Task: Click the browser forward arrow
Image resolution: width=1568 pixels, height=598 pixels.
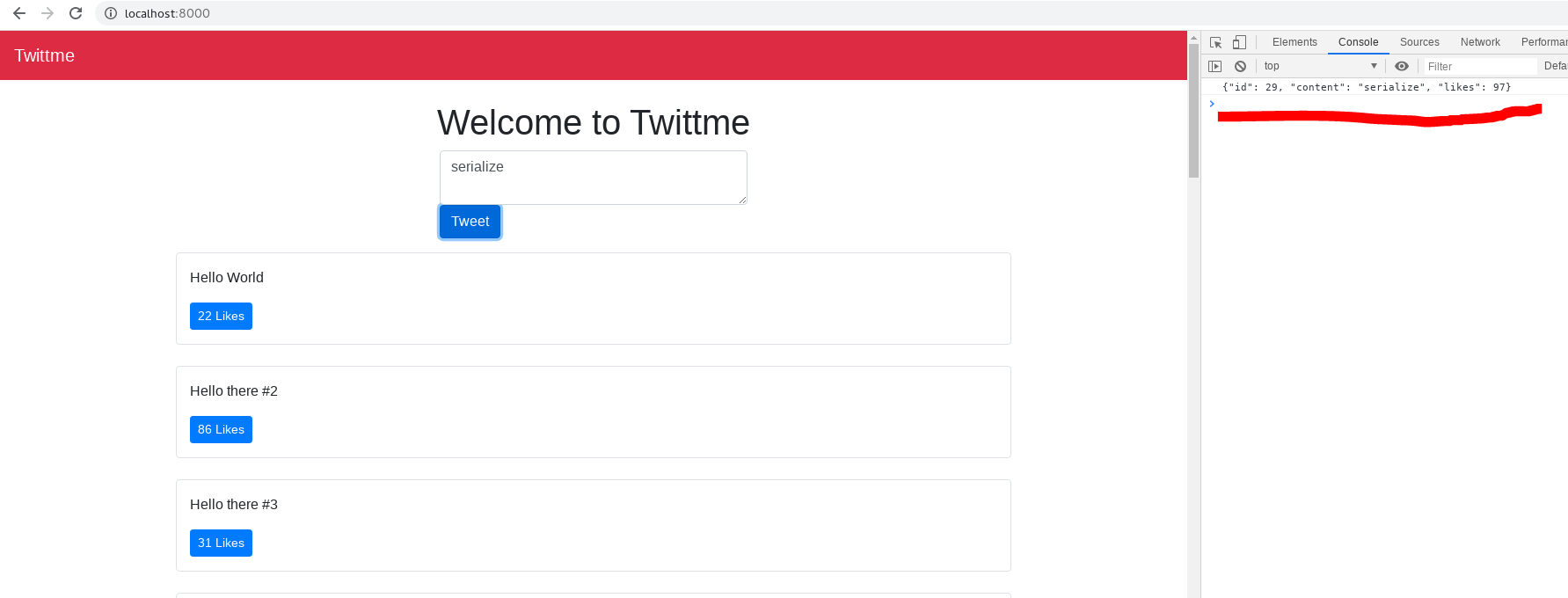Action: [47, 13]
